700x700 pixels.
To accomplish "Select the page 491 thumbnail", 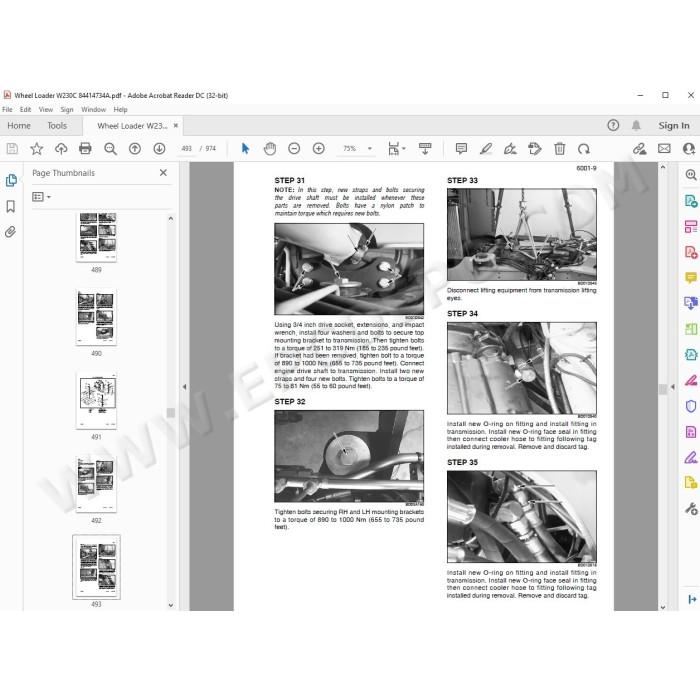I will click(x=96, y=401).
